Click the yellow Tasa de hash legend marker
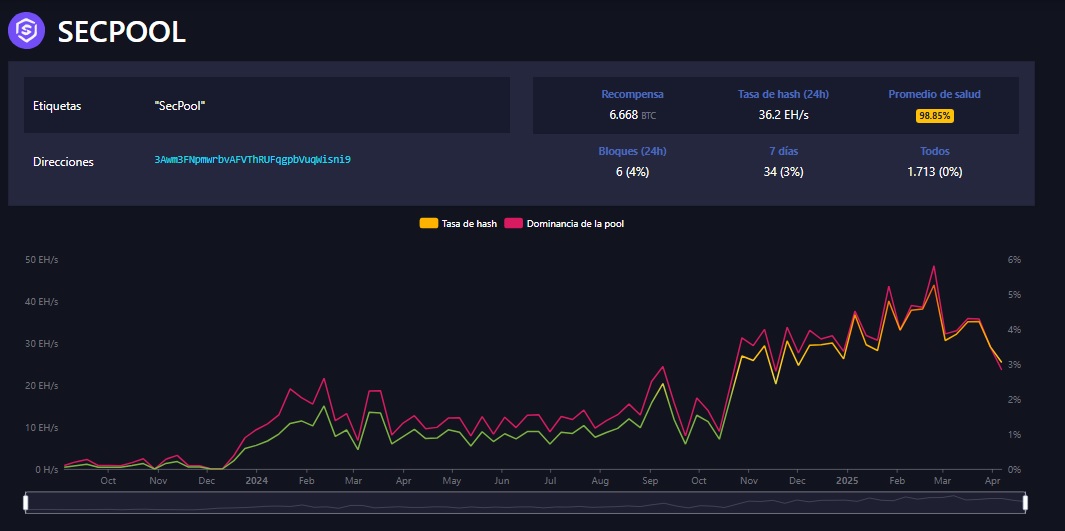This screenshot has width=1065, height=531. 428,223
